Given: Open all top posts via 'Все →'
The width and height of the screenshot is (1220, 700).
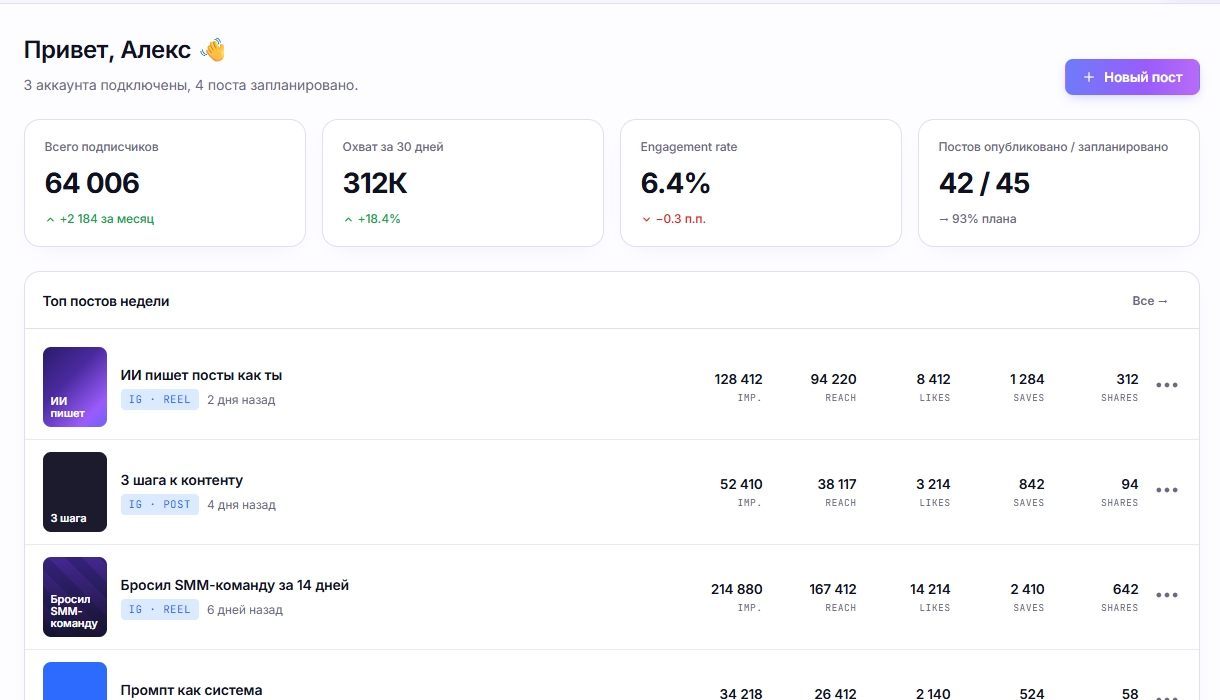Looking at the screenshot, I should pyautogui.click(x=1150, y=301).
